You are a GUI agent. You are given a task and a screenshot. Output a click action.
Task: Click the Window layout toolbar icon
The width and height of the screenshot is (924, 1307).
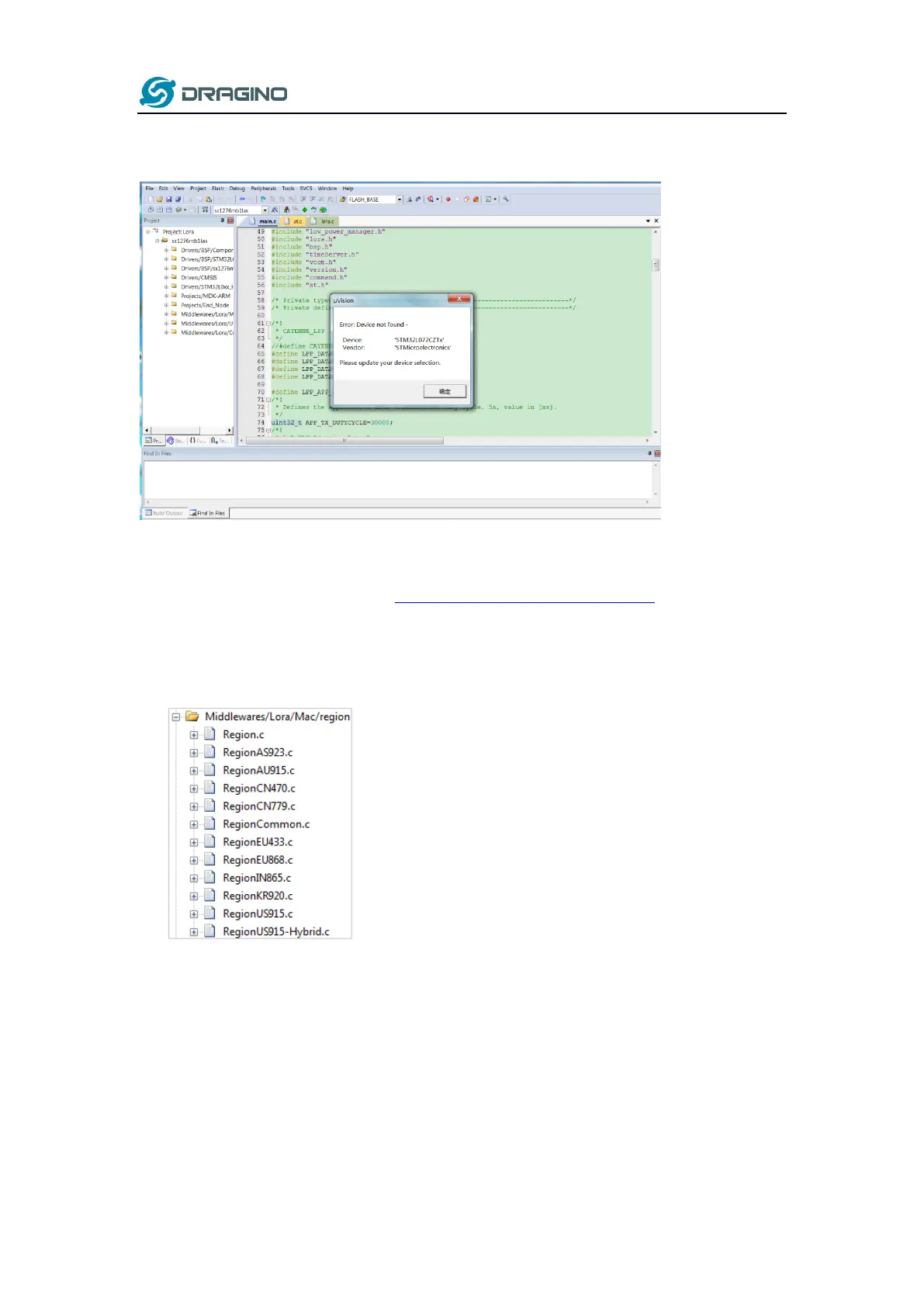pyautogui.click(x=488, y=199)
